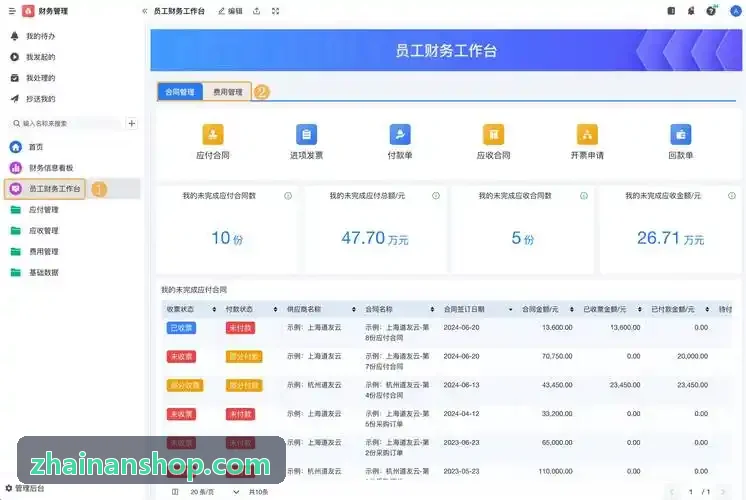Click the hamburger menu icon at top left
The width and height of the screenshot is (746, 500).
pyautogui.click(x=12, y=10)
